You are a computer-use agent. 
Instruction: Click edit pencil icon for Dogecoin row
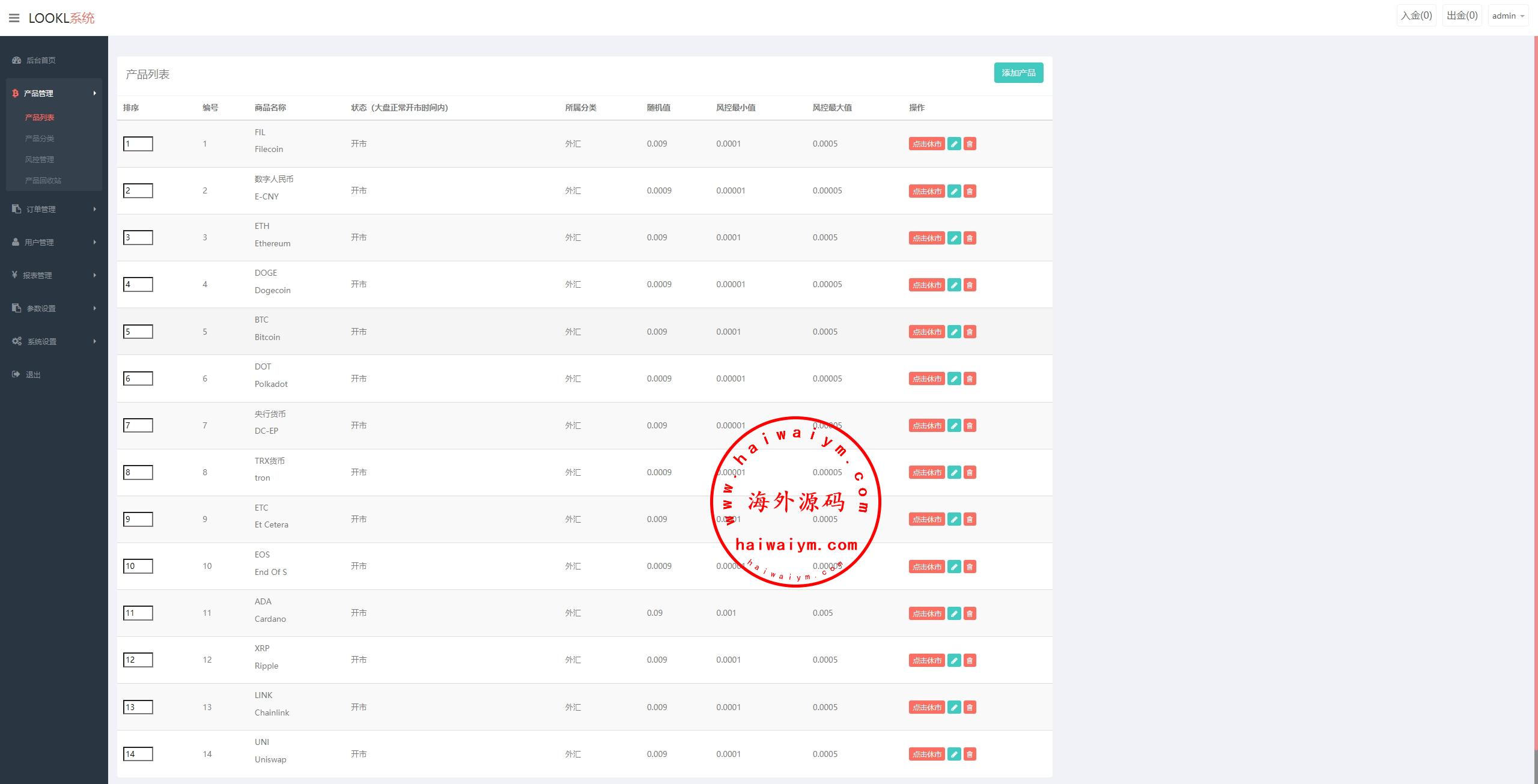pos(953,285)
